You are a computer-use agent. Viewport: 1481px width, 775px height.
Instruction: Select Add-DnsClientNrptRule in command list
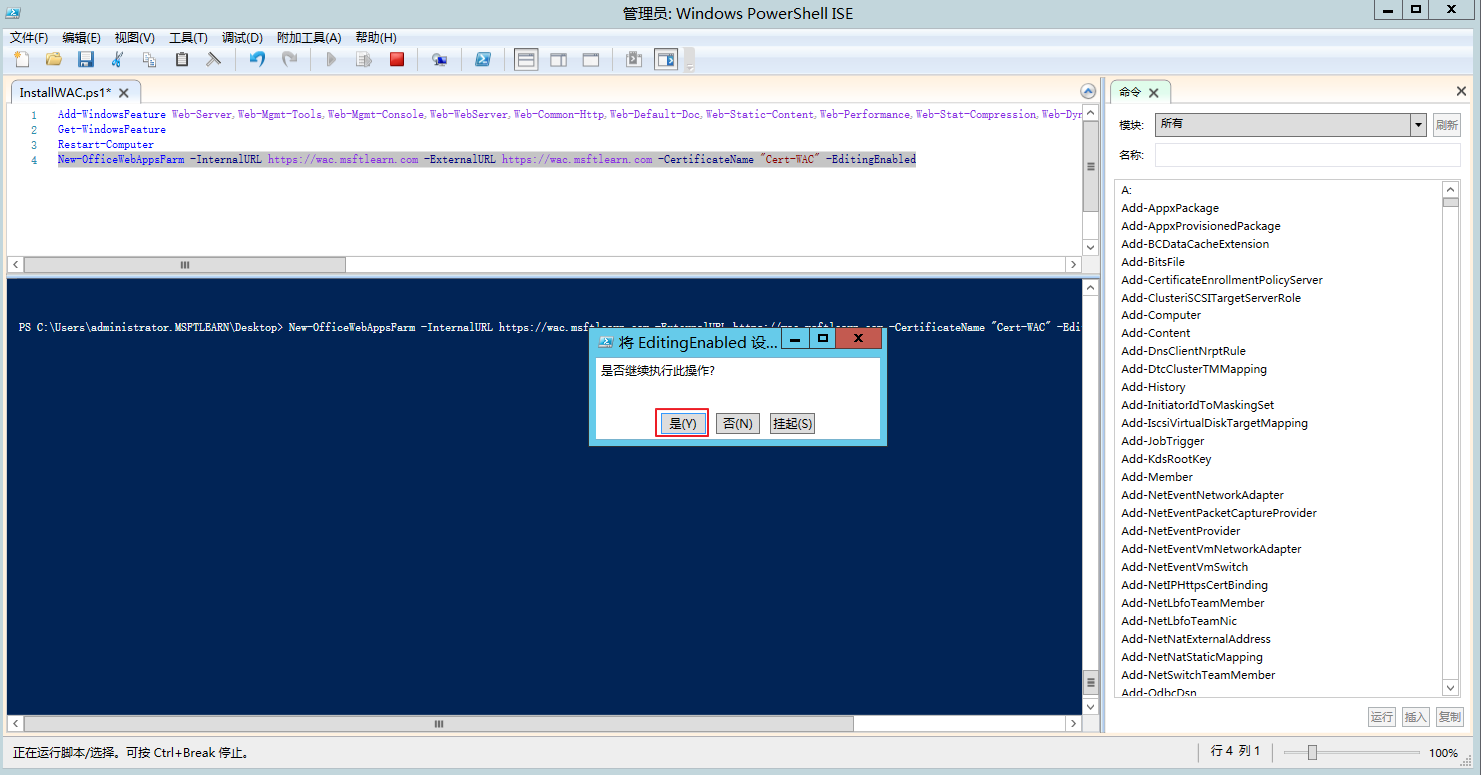[1183, 351]
